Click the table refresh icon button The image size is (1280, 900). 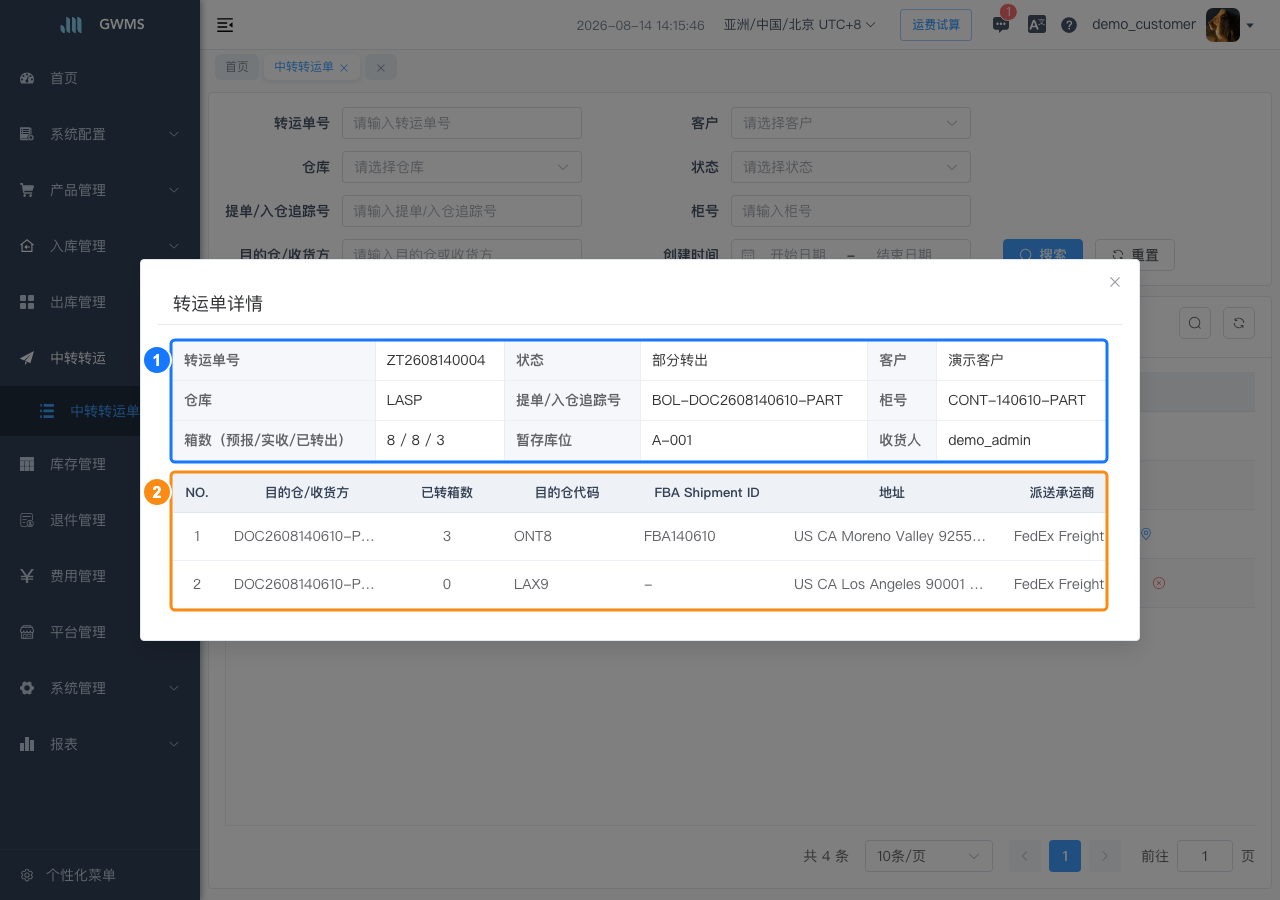(1239, 323)
